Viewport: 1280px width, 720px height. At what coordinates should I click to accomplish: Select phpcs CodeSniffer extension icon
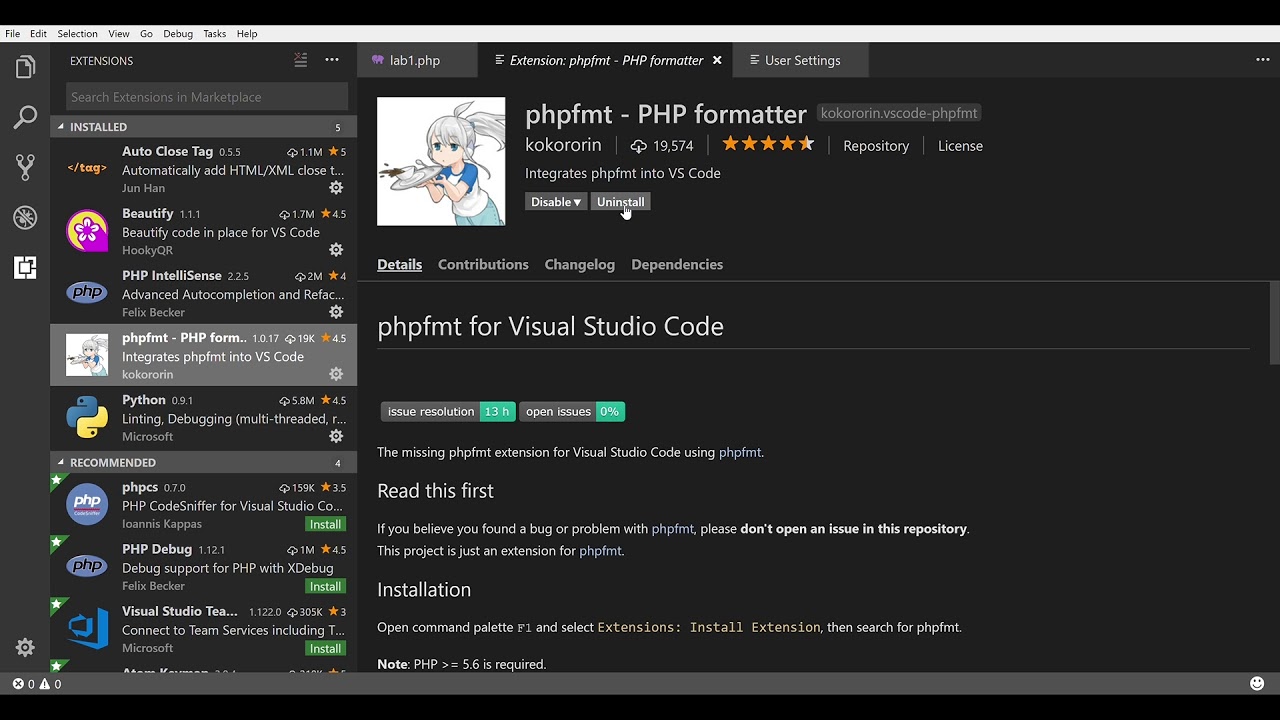click(87, 504)
